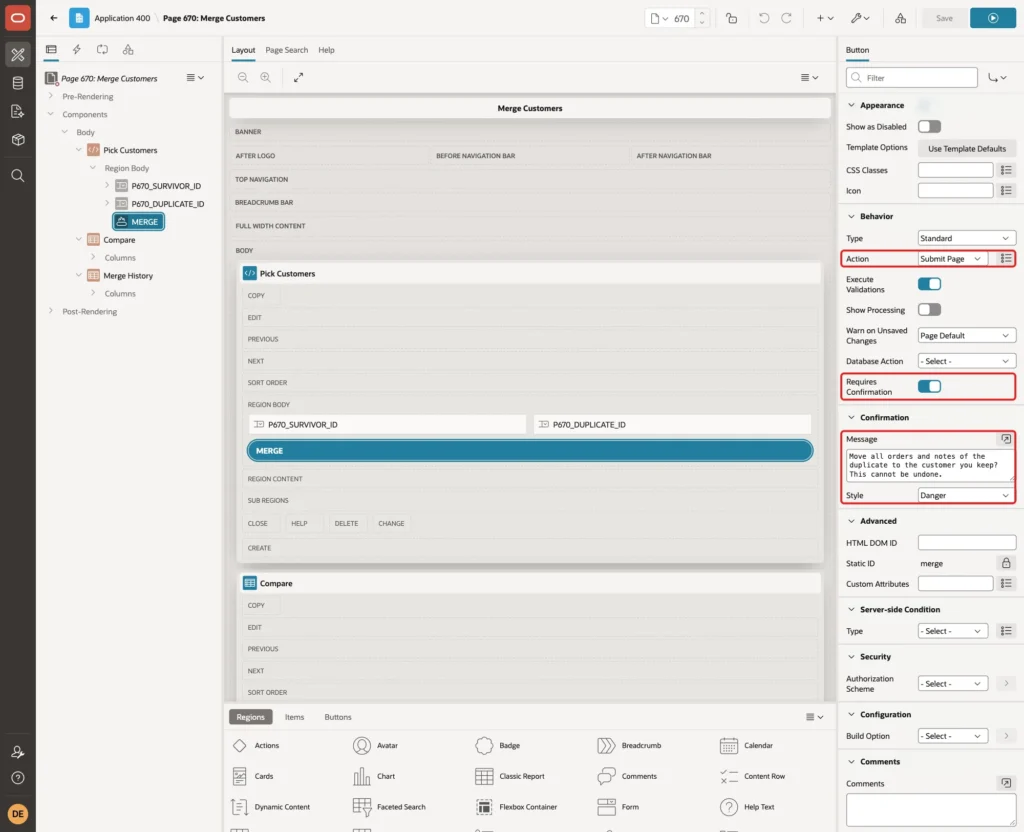Select the Merge History region in tree
Screen dimensions: 1024x832
[x=128, y=276]
